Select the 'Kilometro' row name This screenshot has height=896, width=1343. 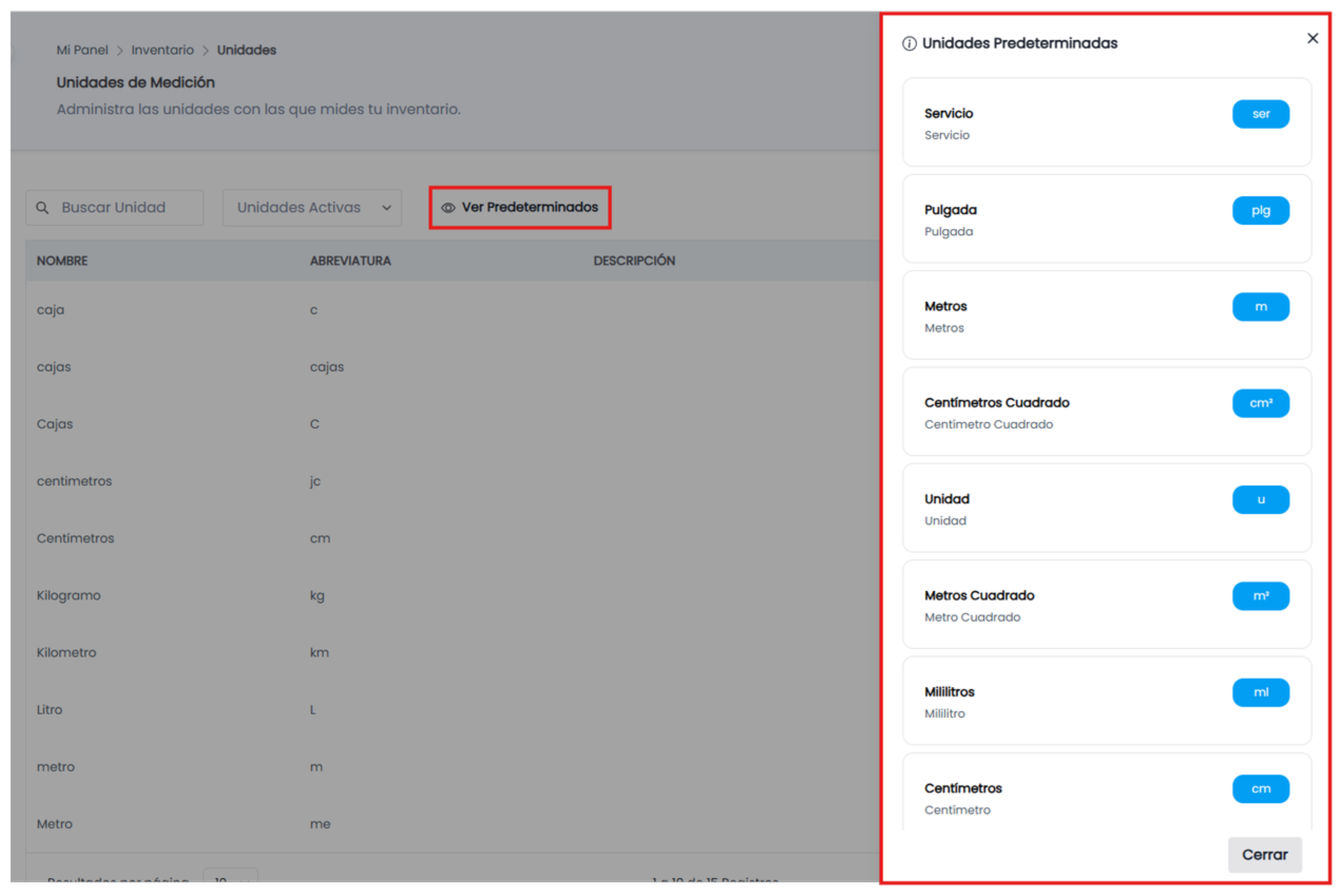pos(66,653)
